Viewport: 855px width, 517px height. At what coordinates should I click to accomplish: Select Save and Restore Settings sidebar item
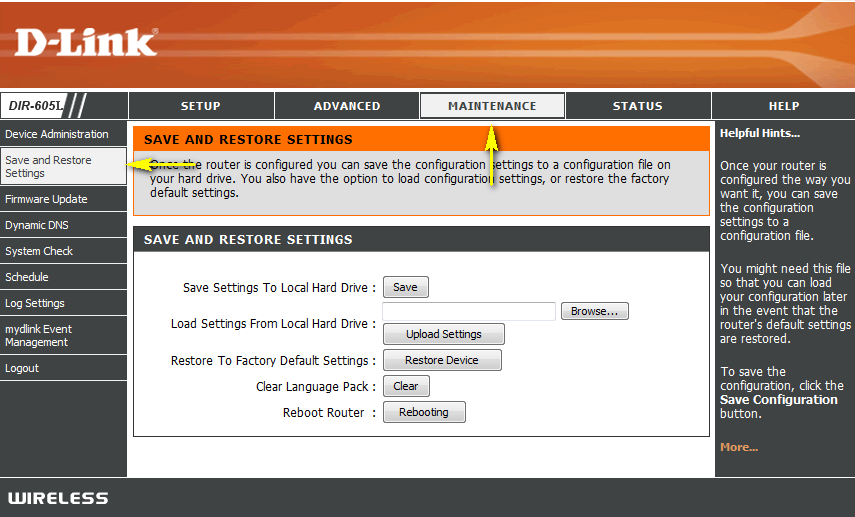(x=63, y=166)
